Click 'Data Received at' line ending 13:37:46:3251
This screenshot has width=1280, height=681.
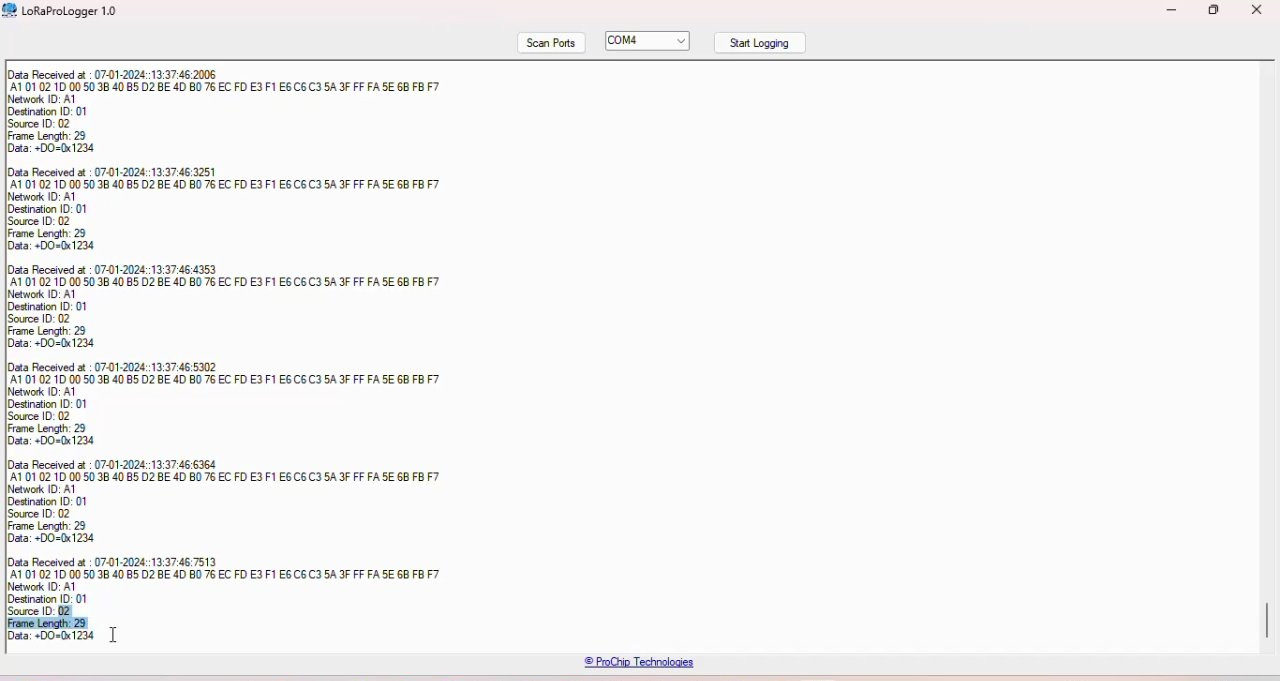tap(112, 173)
